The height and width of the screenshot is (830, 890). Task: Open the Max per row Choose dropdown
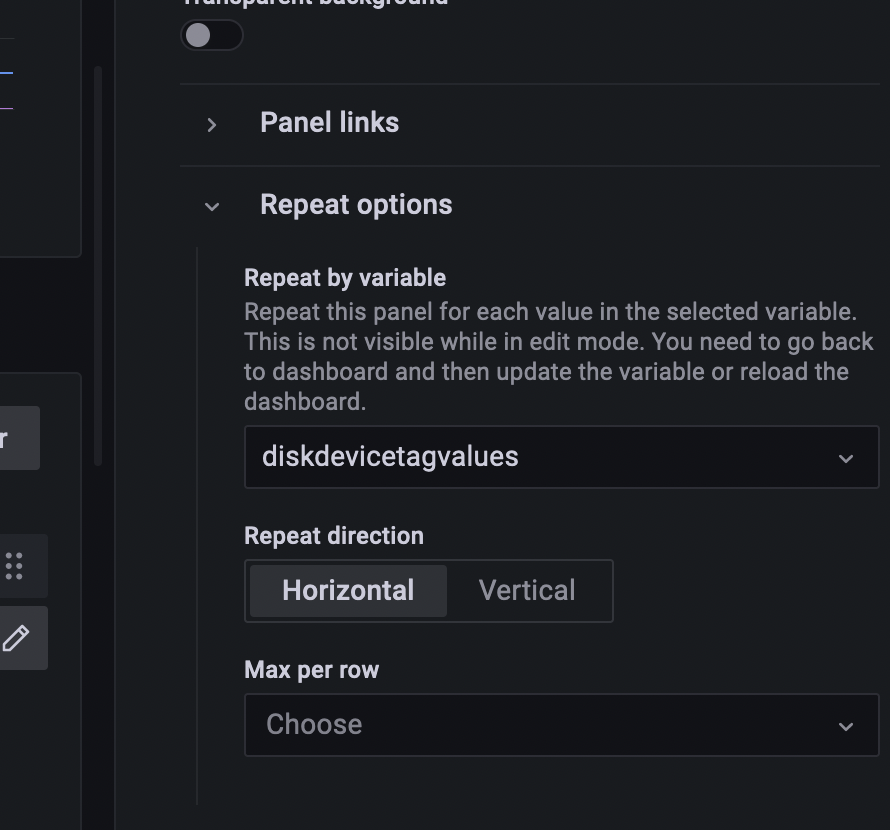click(x=561, y=725)
